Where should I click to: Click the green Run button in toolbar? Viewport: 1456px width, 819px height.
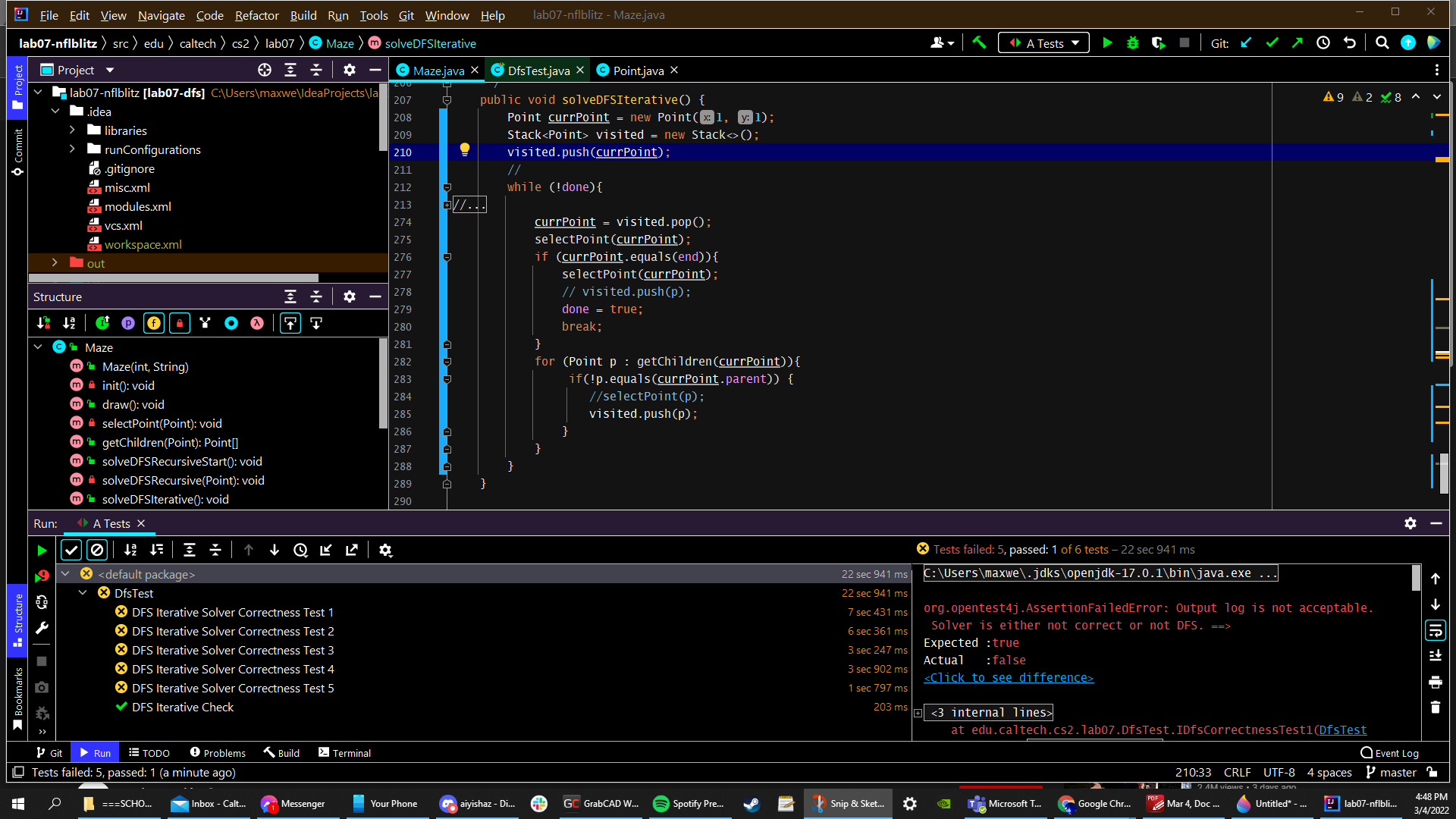1107,43
